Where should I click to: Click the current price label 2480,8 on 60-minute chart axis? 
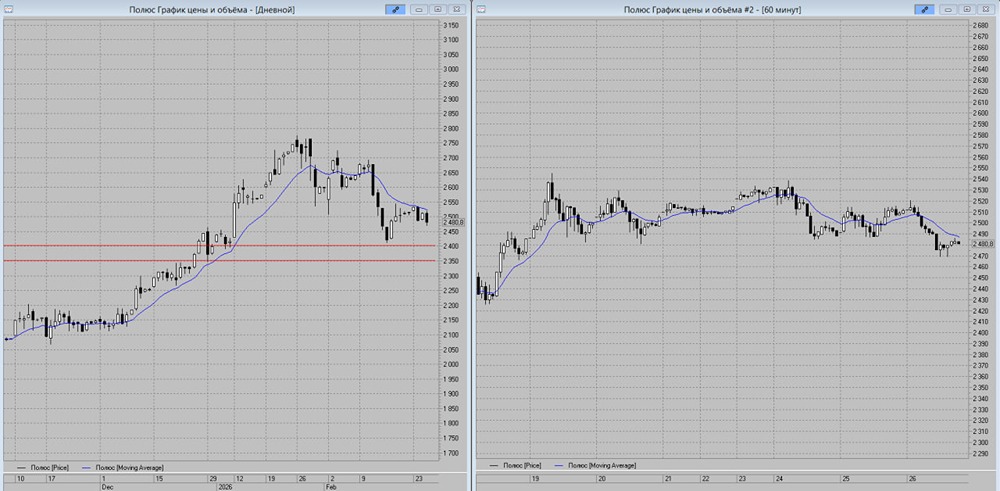point(982,244)
